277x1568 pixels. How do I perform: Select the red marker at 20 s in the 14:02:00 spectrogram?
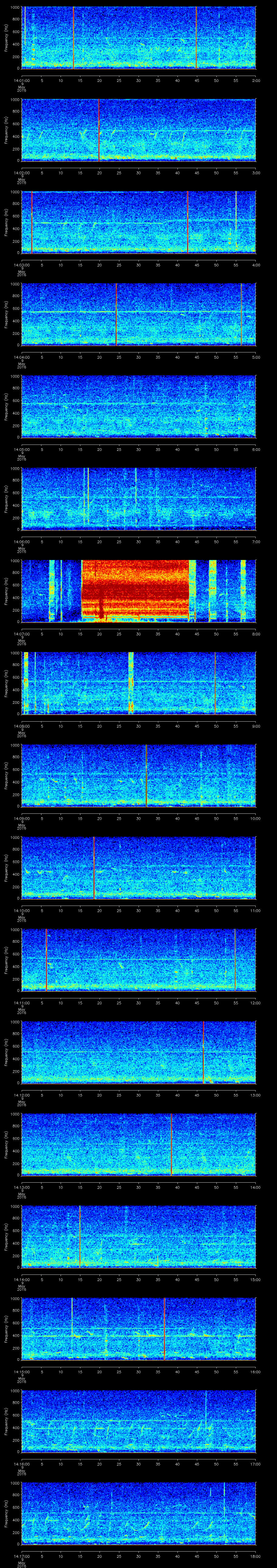coord(99,130)
